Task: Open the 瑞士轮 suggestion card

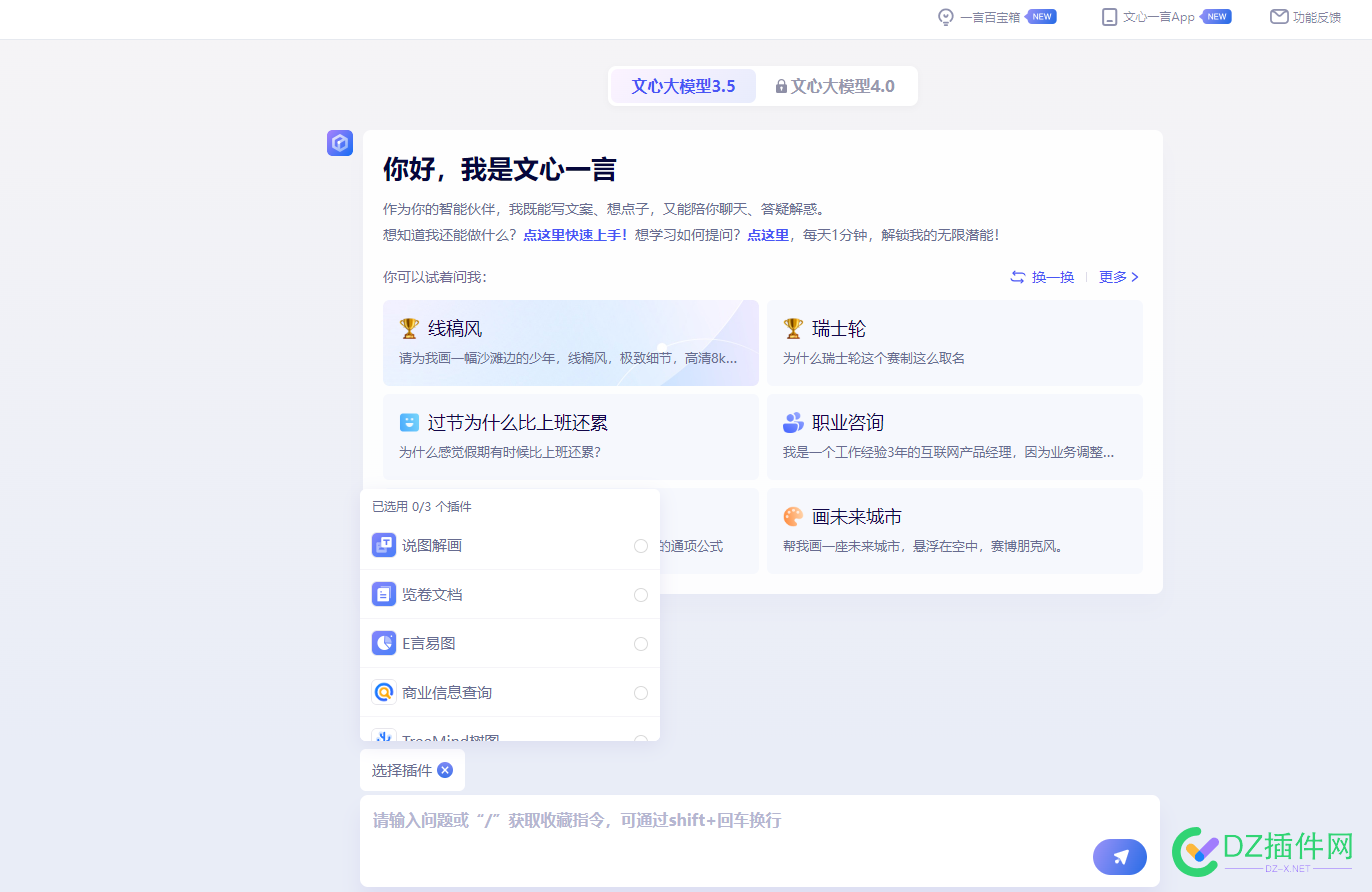Action: point(955,343)
